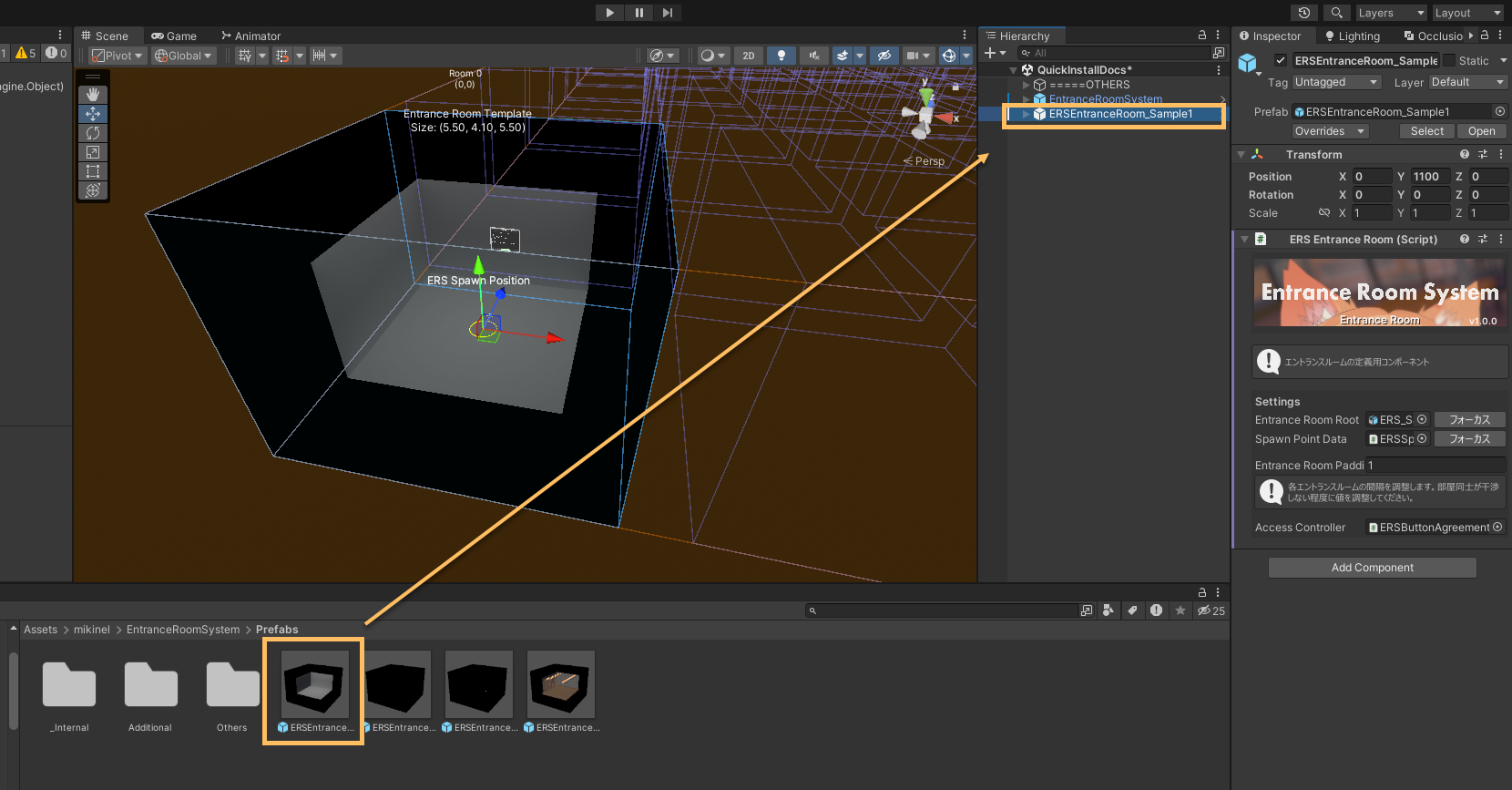Enable the Static checkbox

click(x=1449, y=61)
